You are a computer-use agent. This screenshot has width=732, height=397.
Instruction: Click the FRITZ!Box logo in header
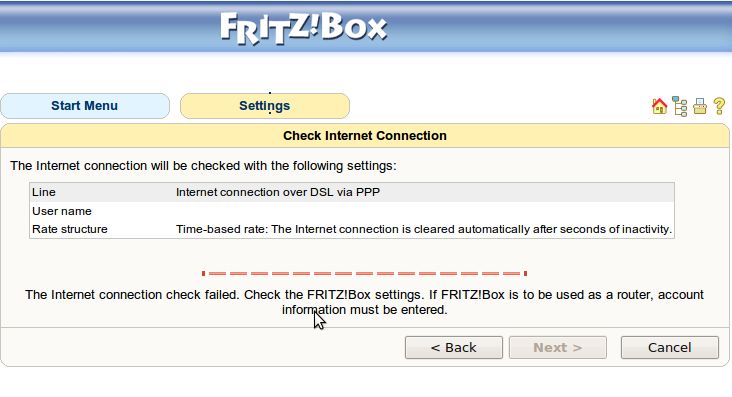303,28
